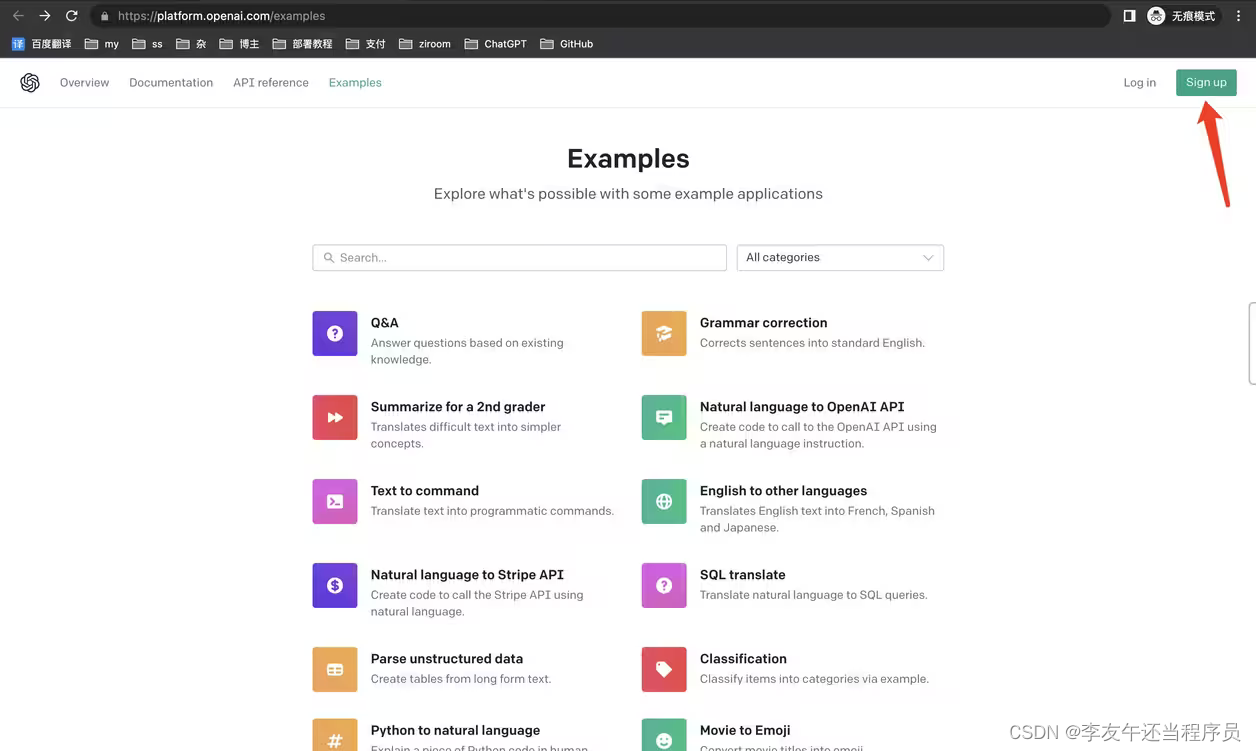Viewport: 1256px width, 751px height.
Task: Click 'Translate text into programmatic commands.' text
Action: pos(492,511)
